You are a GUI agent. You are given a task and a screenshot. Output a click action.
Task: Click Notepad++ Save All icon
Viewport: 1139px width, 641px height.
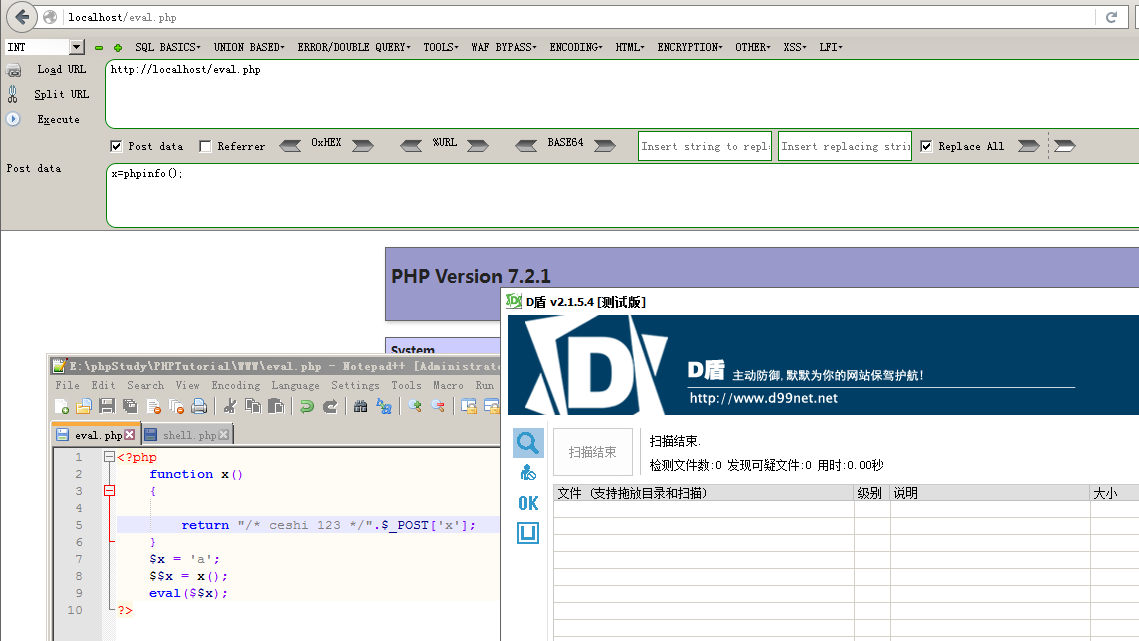(130, 406)
